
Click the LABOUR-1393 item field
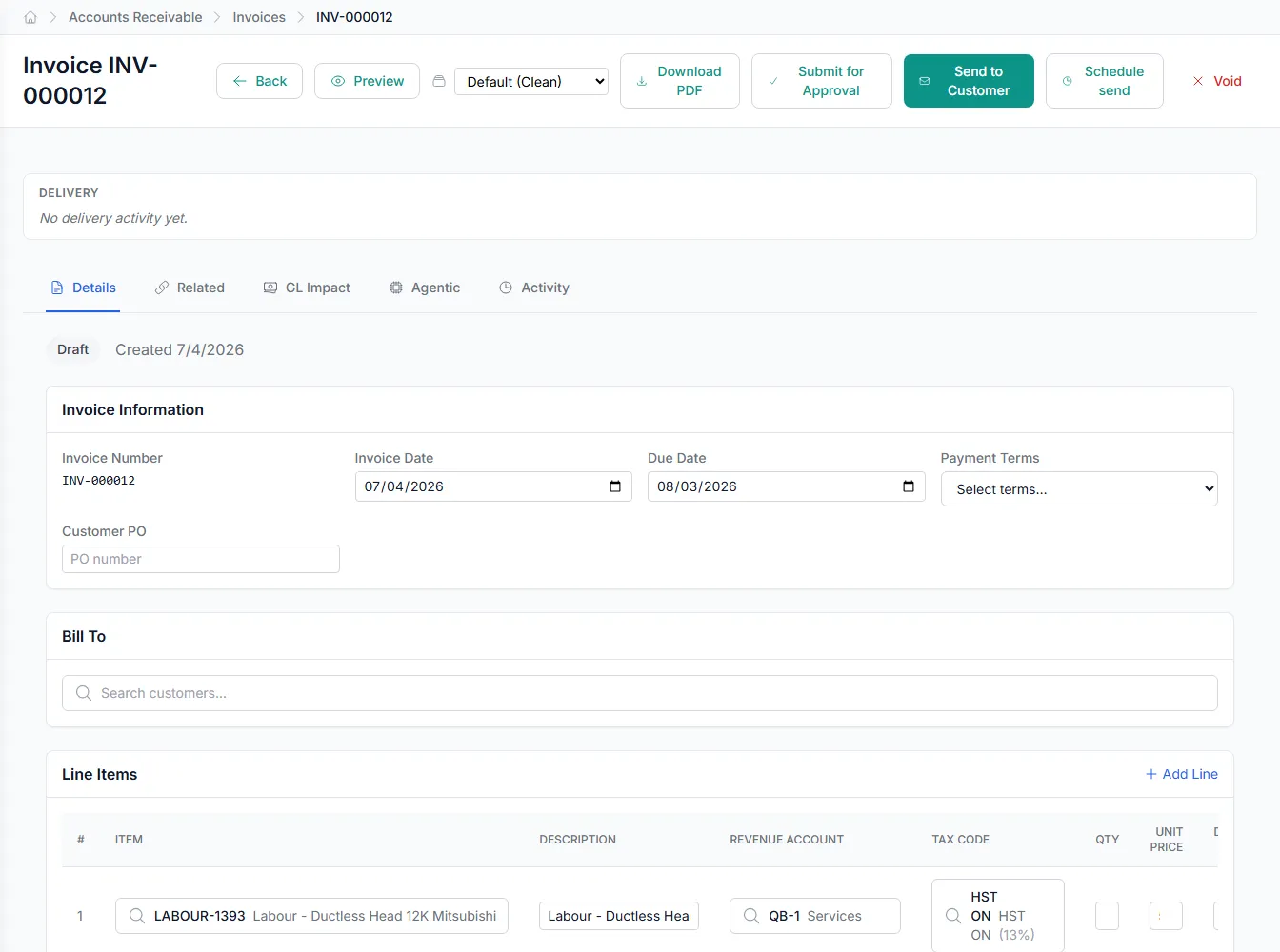[311, 916]
